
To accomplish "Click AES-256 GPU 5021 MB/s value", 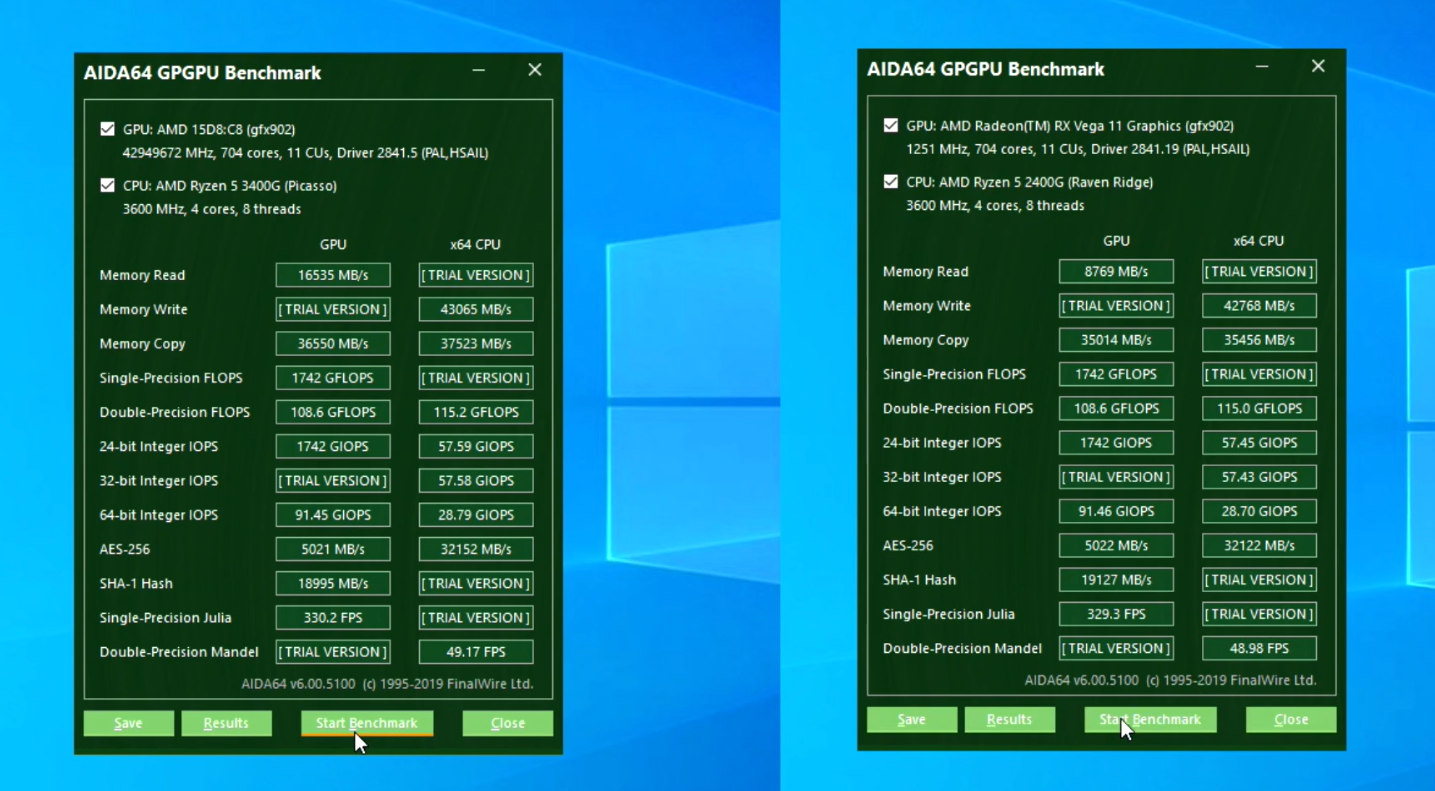I will (333, 549).
